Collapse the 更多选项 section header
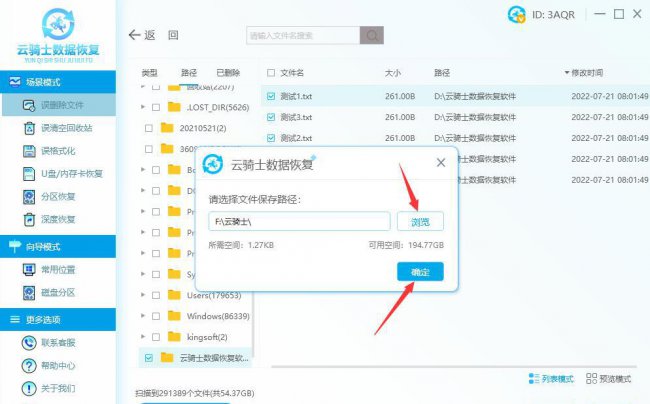Viewport: 650px width, 404px height. tap(58, 319)
